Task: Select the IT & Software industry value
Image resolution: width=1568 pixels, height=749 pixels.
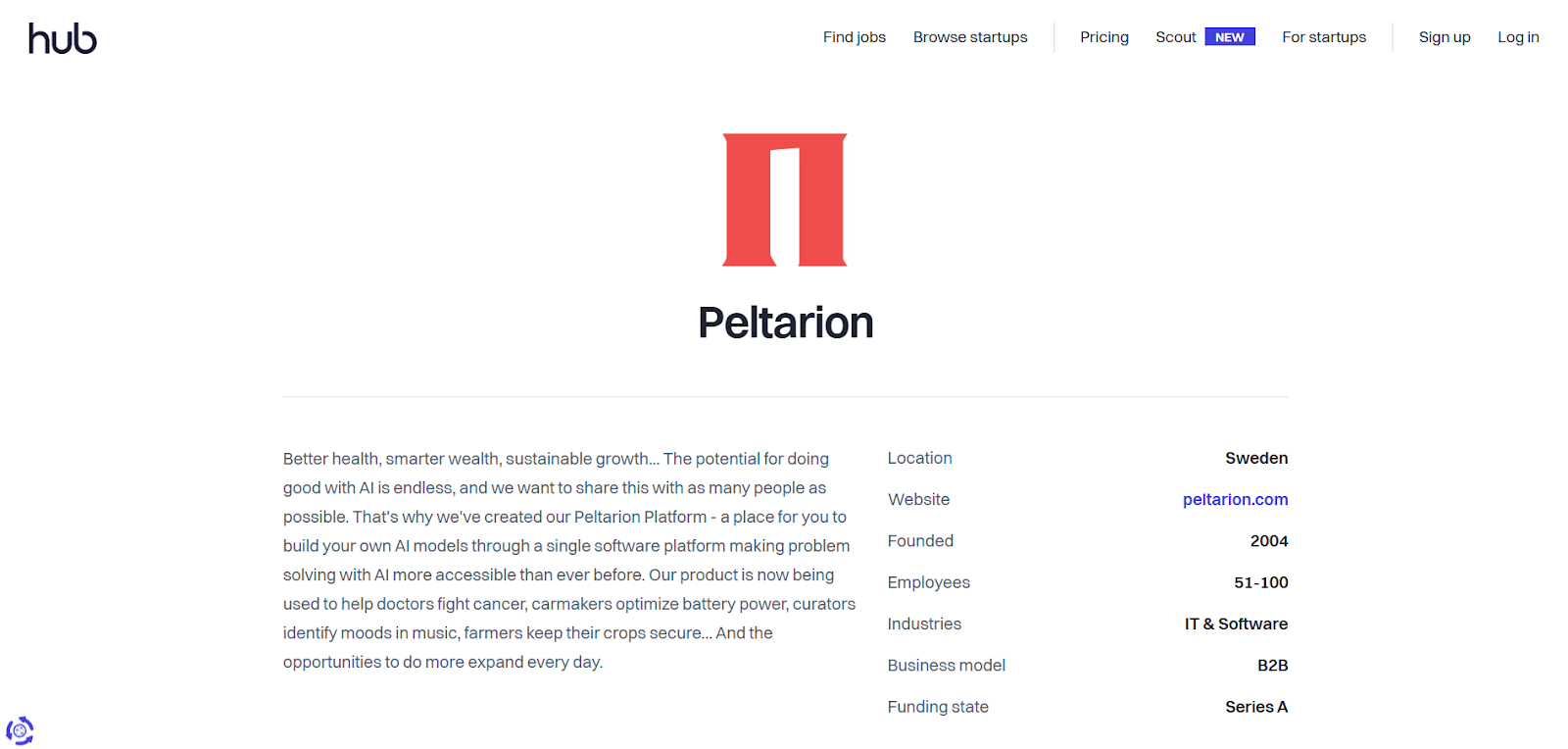Action: pos(1235,624)
